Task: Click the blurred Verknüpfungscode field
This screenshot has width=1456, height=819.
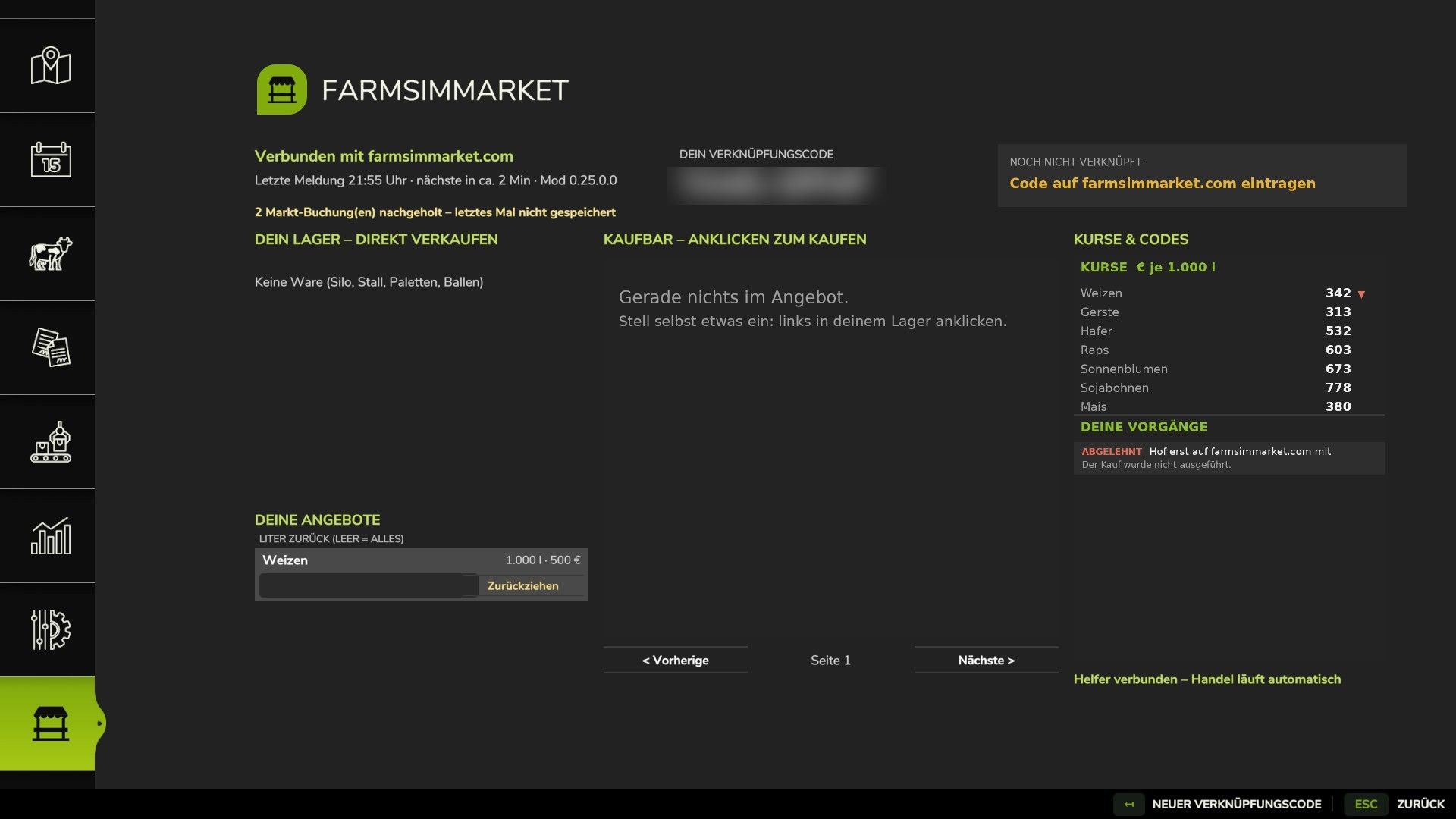Action: (776, 184)
